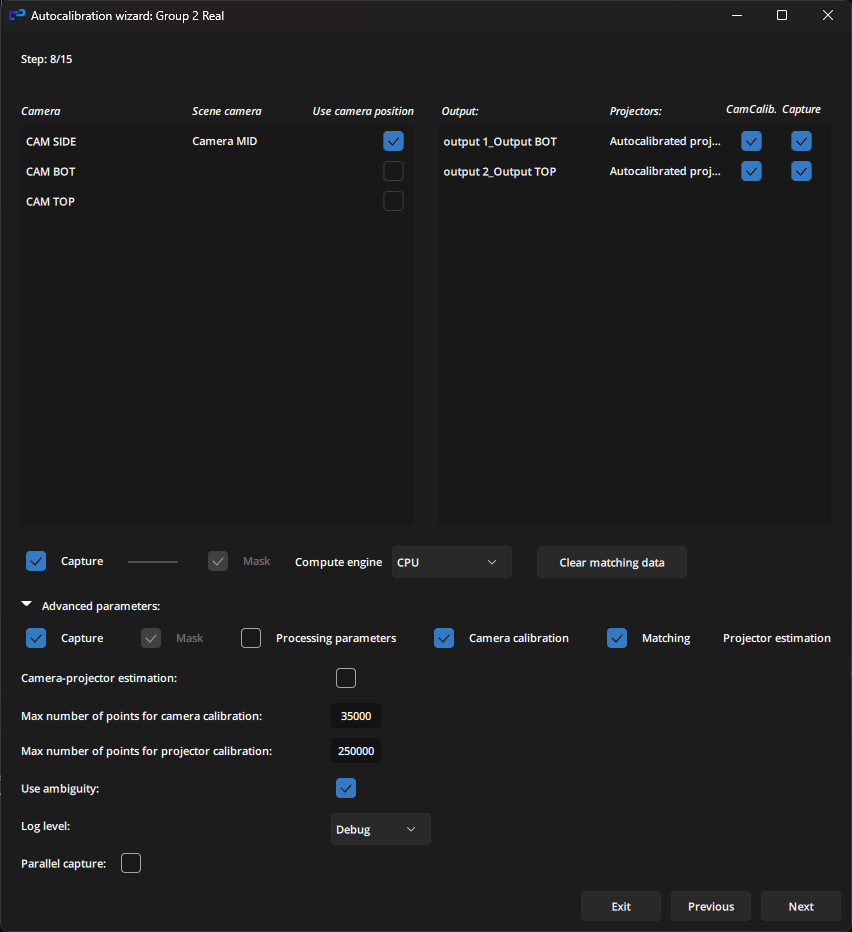This screenshot has width=852, height=932.
Task: Enable Parallel capture
Action: [130, 862]
